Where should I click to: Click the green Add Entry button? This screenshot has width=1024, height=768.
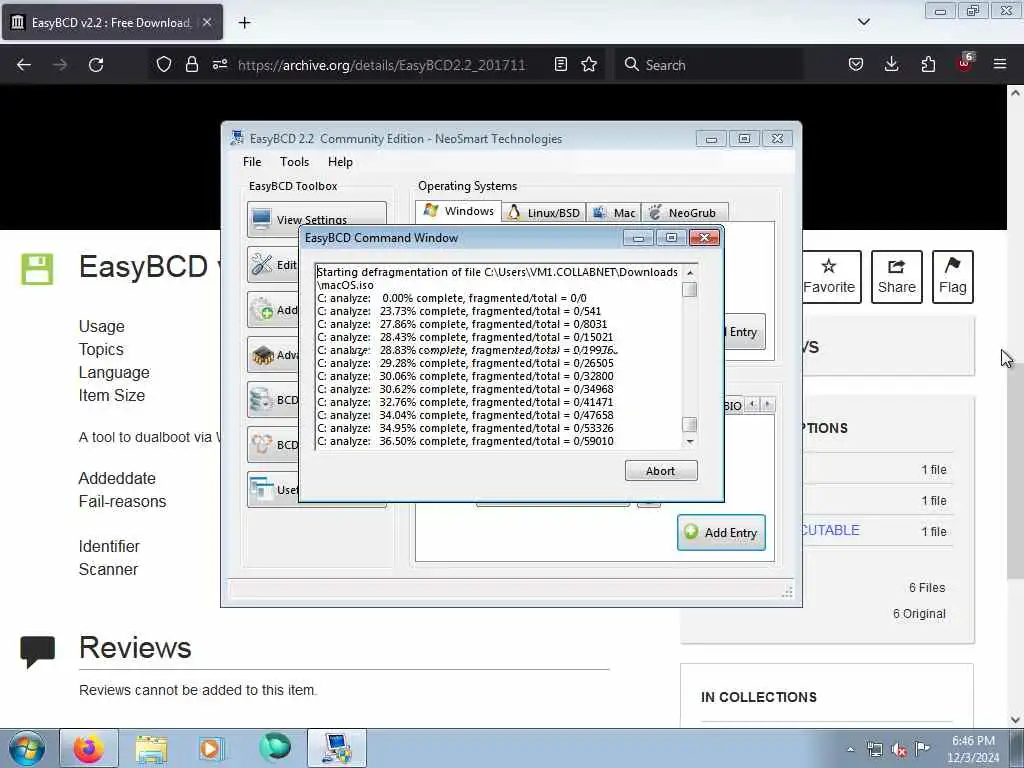point(721,532)
